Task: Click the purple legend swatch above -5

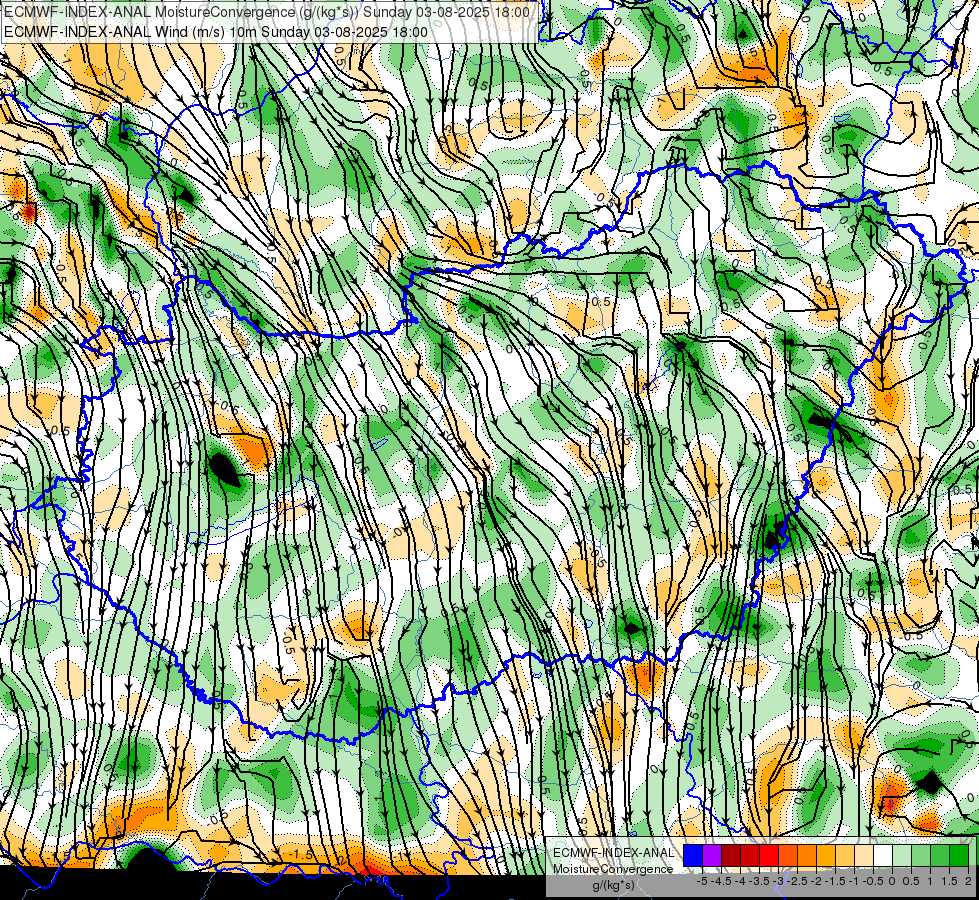Action: (x=712, y=856)
